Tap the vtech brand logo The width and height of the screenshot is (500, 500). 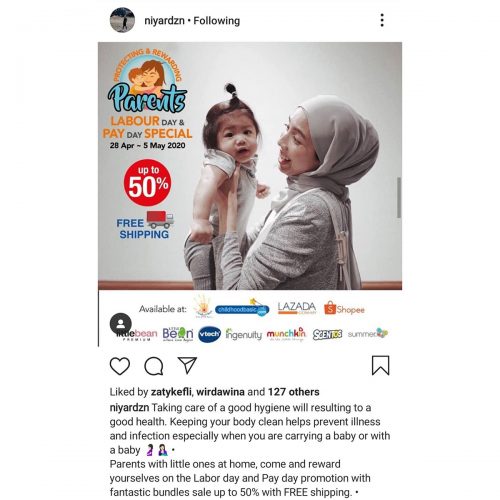click(x=209, y=334)
